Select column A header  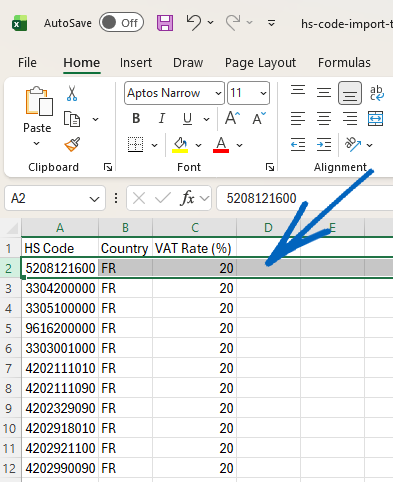coord(60,228)
